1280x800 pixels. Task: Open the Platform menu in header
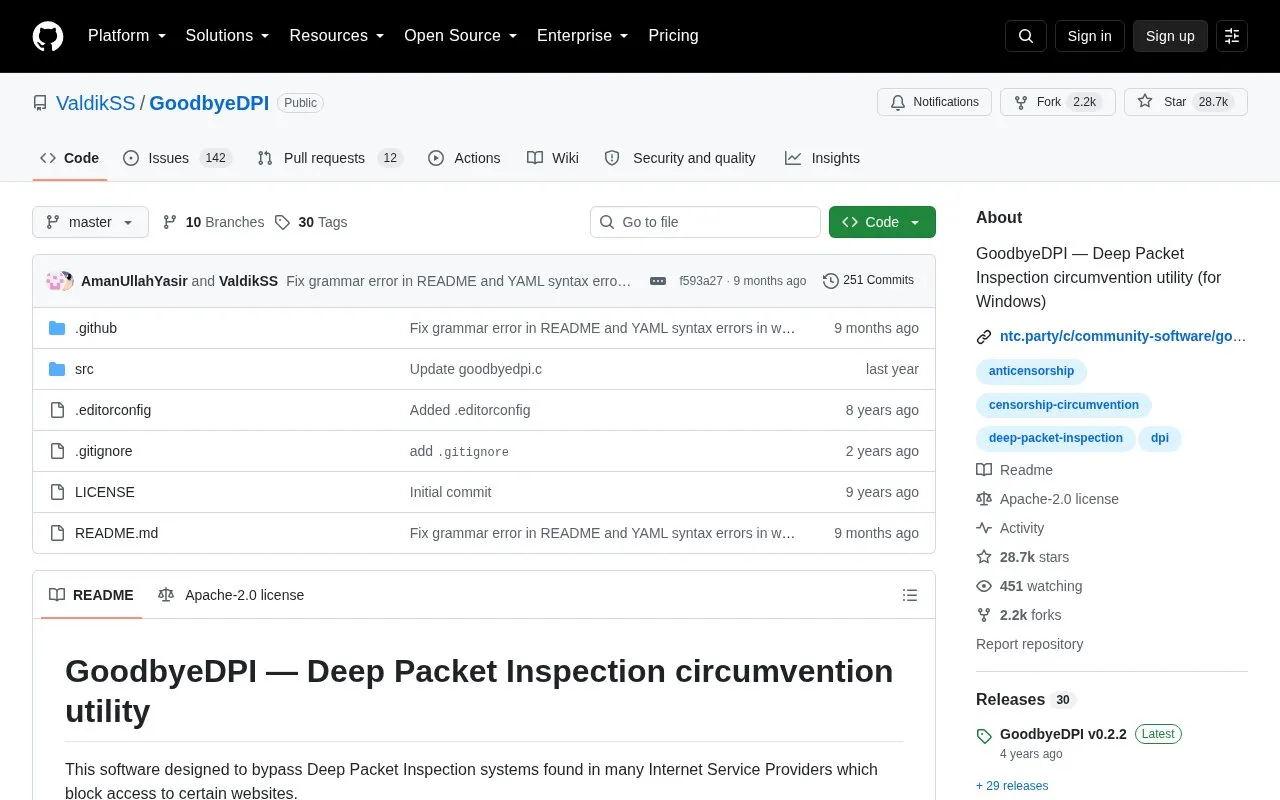tap(127, 36)
